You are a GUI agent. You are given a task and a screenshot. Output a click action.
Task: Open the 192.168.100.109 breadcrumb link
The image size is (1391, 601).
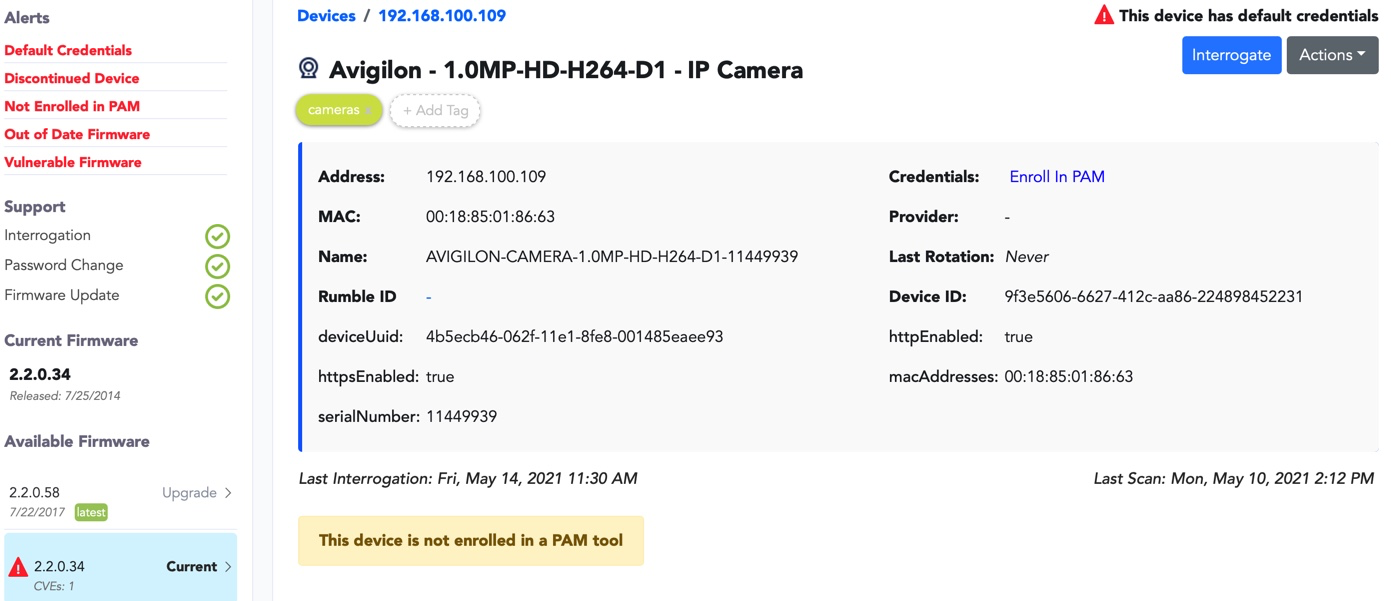click(x=442, y=16)
